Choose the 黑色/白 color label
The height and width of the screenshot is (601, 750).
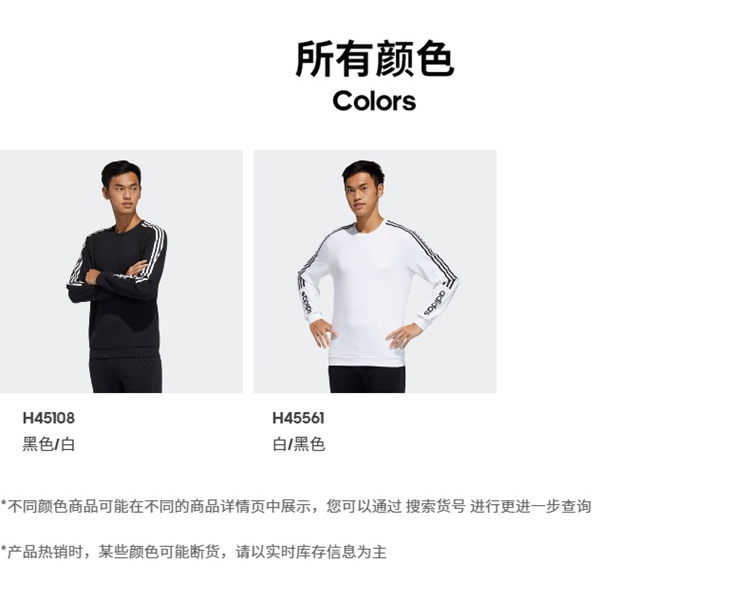pyautogui.click(x=49, y=445)
